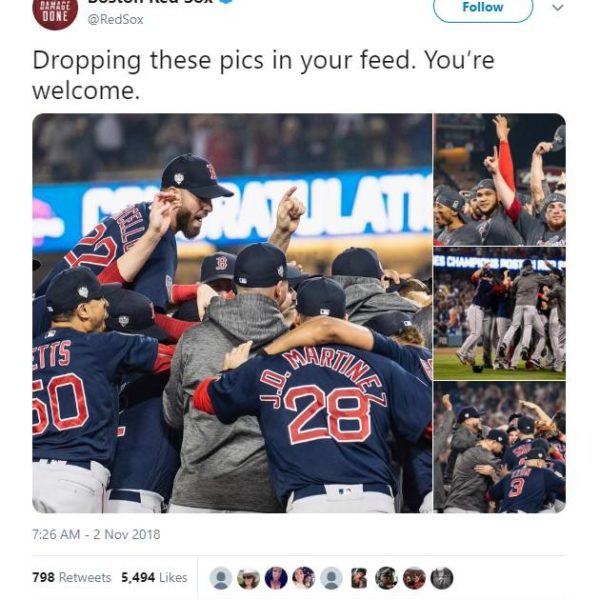The image size is (600, 600).
Task: Open the bottom-right team hug photo
Action: pos(500,447)
